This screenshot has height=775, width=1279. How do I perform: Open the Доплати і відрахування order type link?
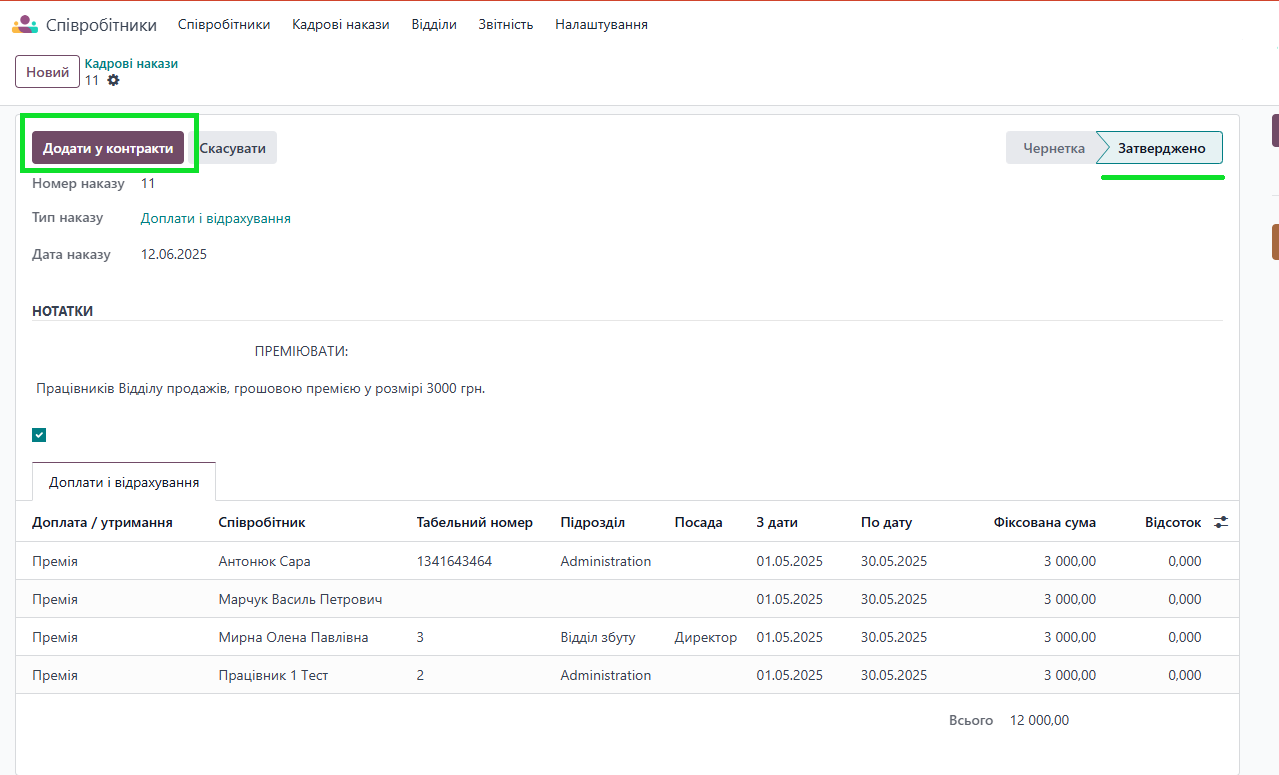point(216,218)
